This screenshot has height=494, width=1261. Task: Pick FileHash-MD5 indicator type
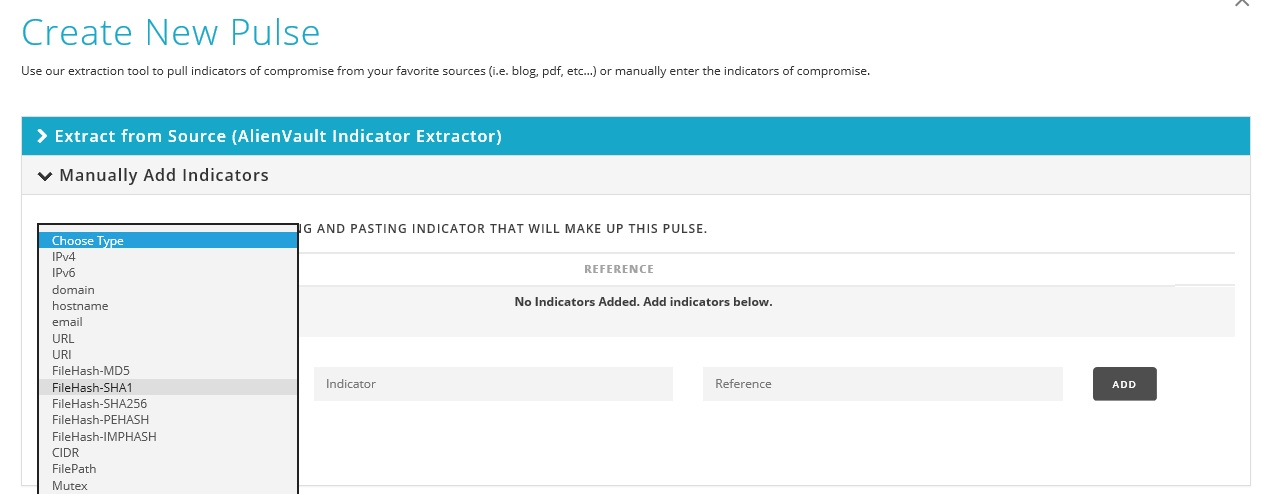pyautogui.click(x=91, y=371)
